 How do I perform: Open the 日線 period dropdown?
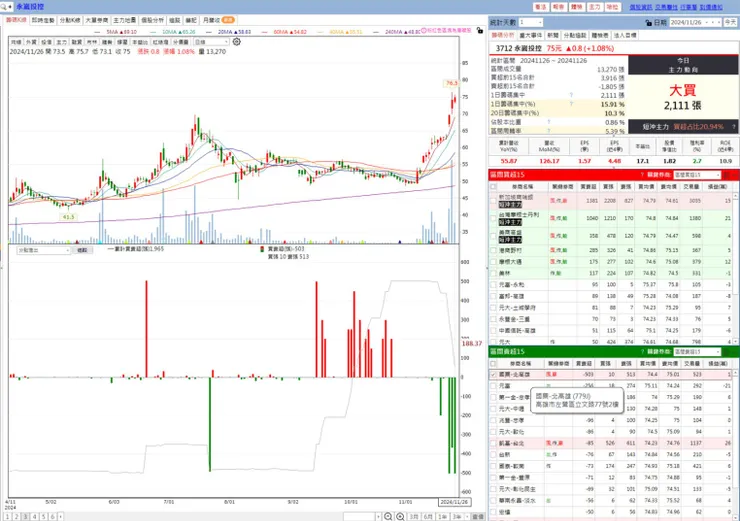[211, 42]
